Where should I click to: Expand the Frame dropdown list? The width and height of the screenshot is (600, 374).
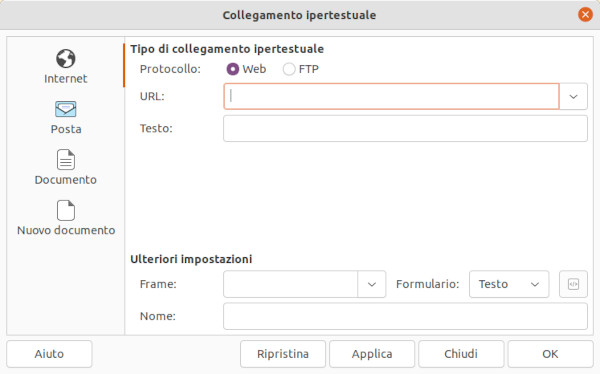point(372,284)
